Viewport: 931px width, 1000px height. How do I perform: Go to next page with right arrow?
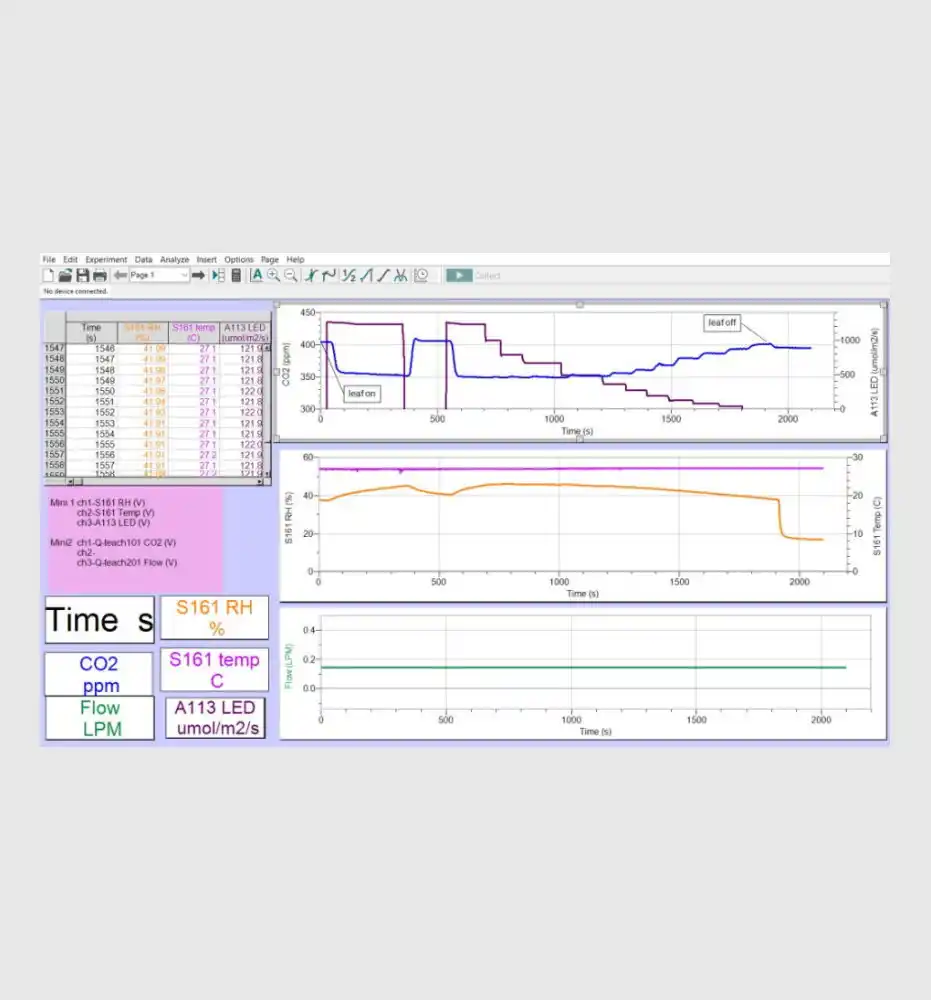pos(198,275)
